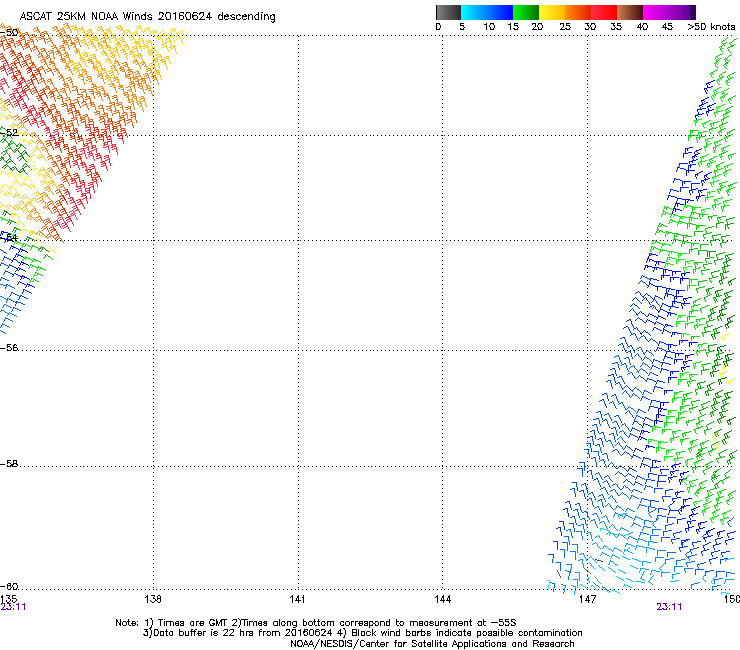This screenshot has height=650, width=740.
Task: Click the '135' longitude axis label
Action: tap(8, 599)
